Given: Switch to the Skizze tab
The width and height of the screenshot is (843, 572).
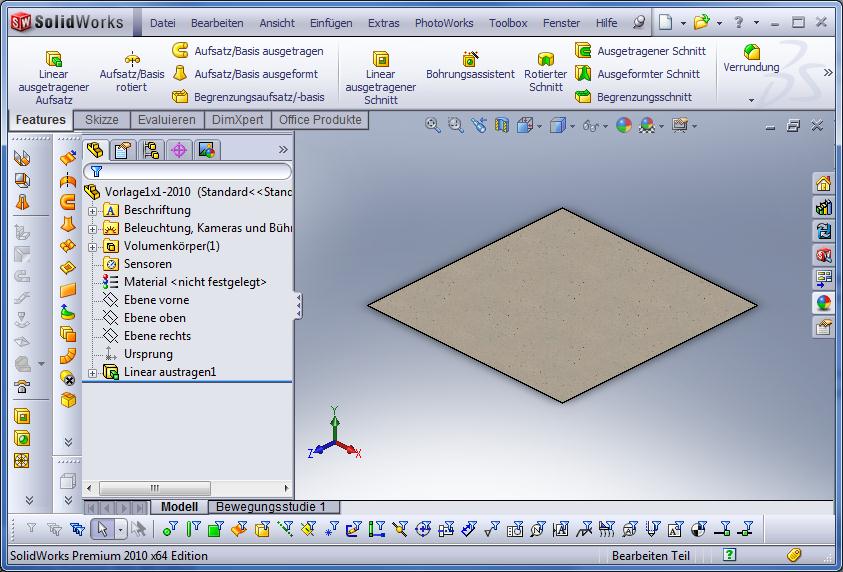Looking at the screenshot, I should click(x=102, y=120).
